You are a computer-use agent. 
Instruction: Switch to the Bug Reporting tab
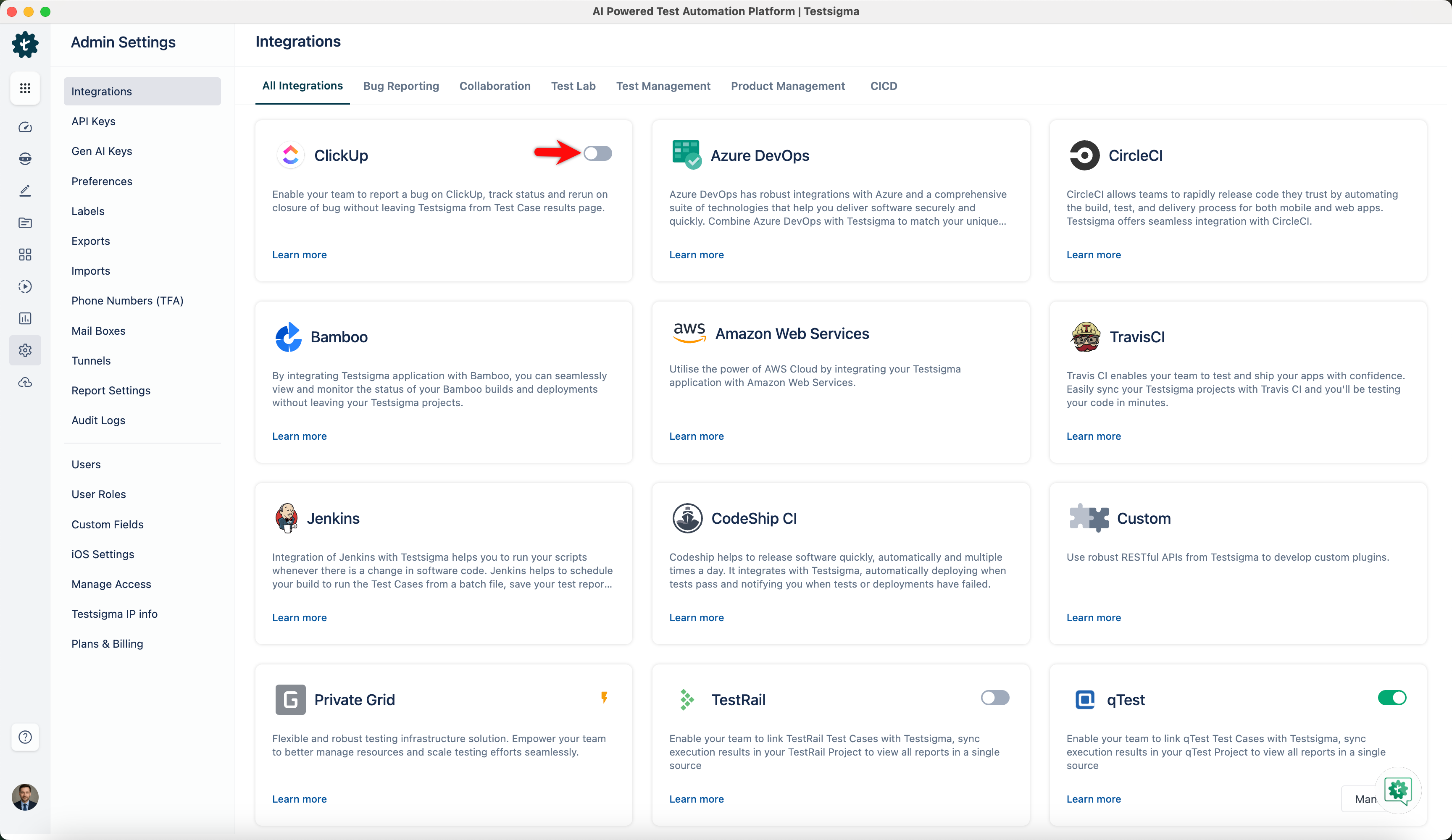[x=400, y=86]
